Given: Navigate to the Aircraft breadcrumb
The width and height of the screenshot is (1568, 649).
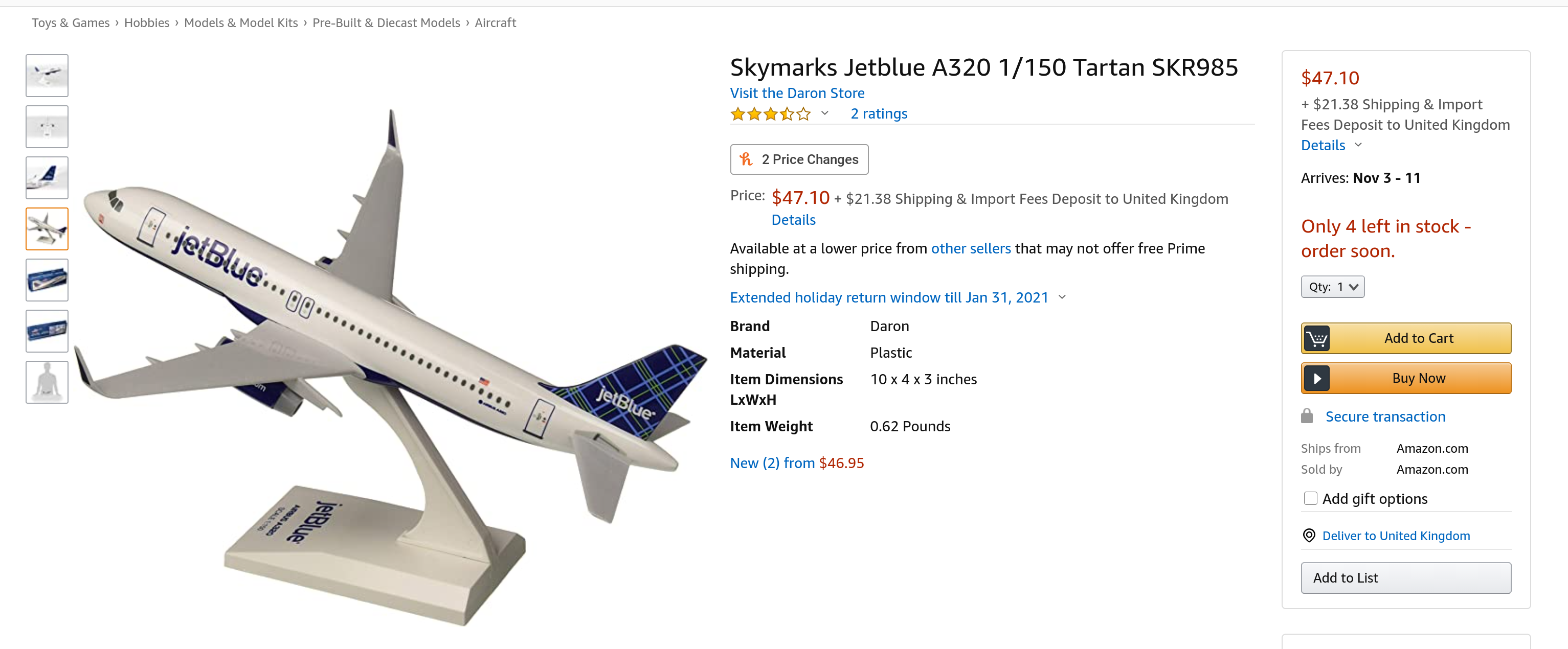Looking at the screenshot, I should [x=495, y=22].
